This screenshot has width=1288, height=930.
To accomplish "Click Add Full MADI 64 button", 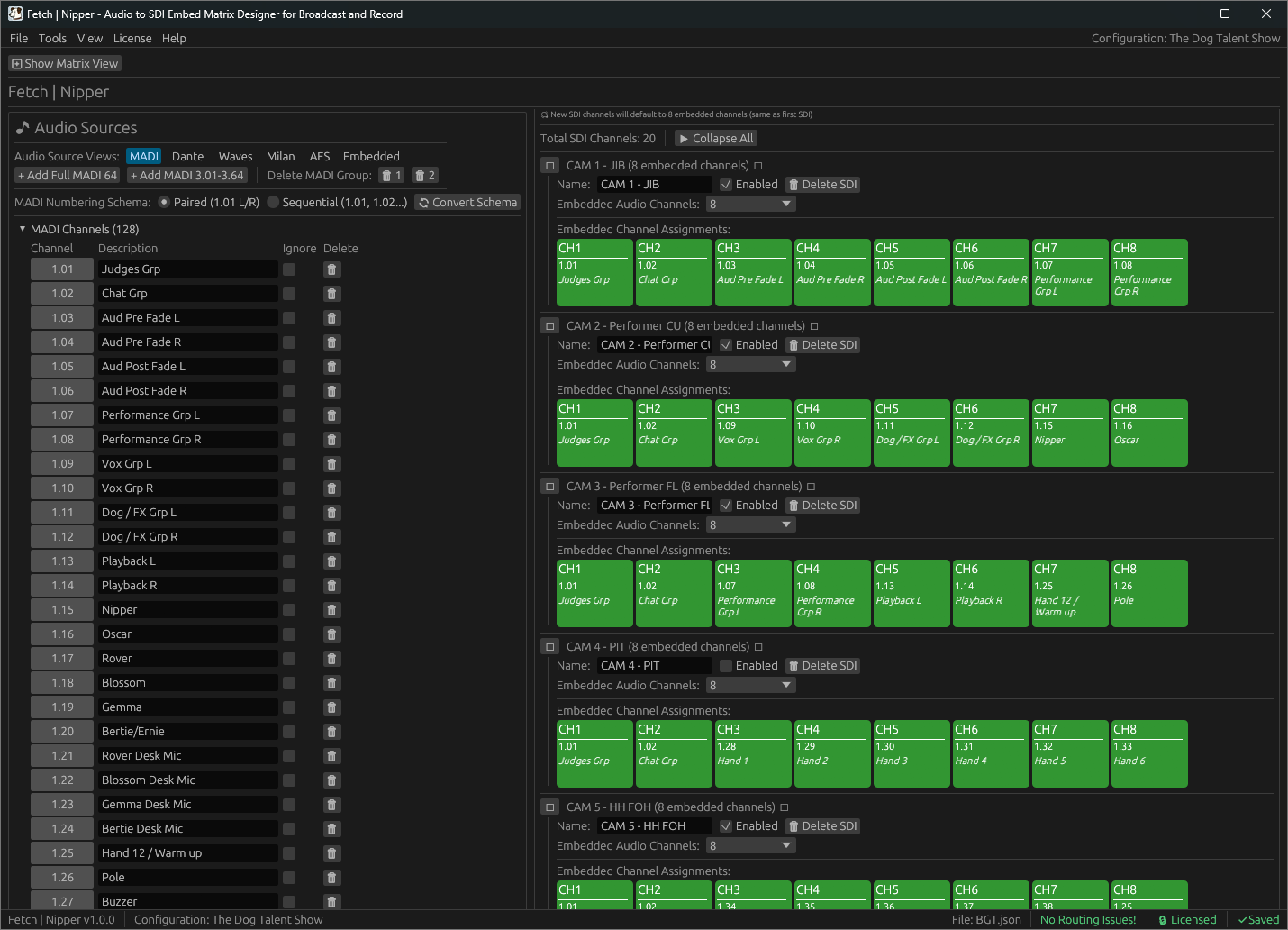I will pyautogui.click(x=68, y=176).
